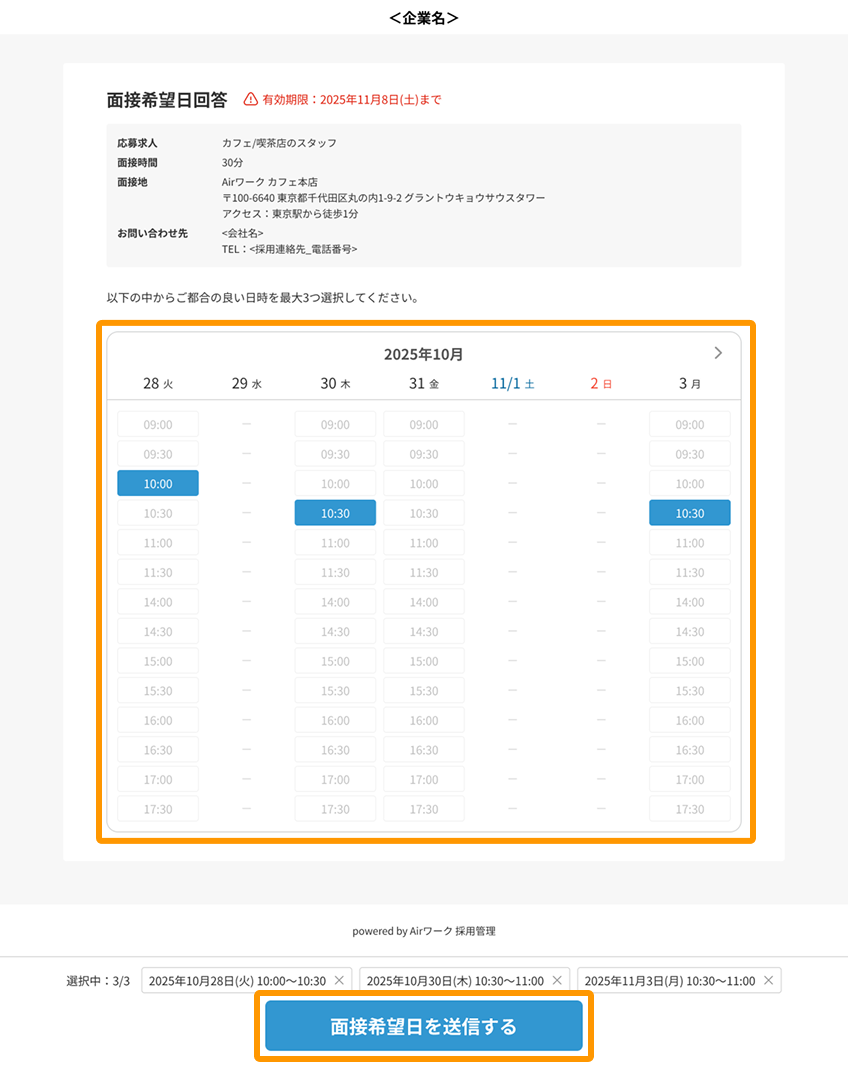Image resolution: width=848 pixels, height=1066 pixels.
Task: Select 10:00 slot on 31 金
Action: 424,483
